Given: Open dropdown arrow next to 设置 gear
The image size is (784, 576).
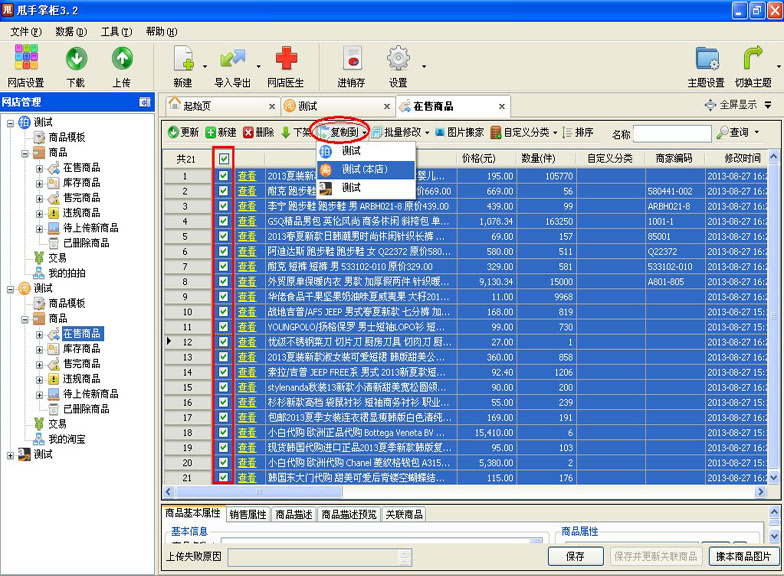Looking at the screenshot, I should tap(424, 66).
